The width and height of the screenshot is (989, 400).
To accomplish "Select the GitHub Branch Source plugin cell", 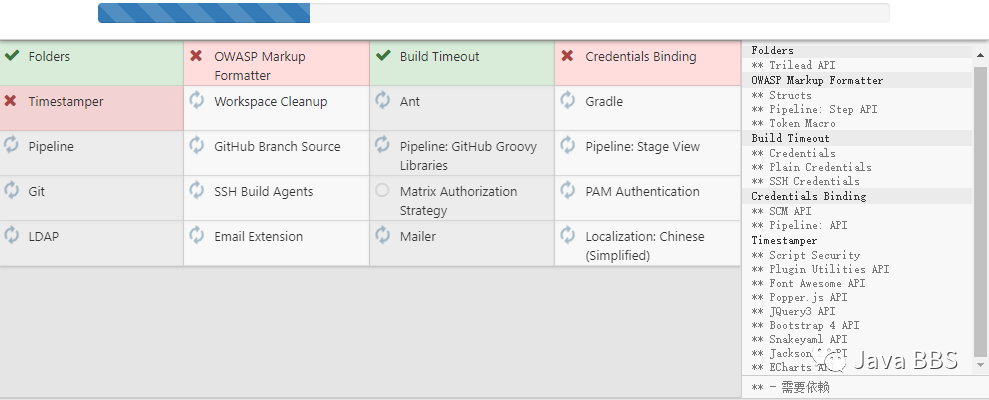I will tap(277, 147).
